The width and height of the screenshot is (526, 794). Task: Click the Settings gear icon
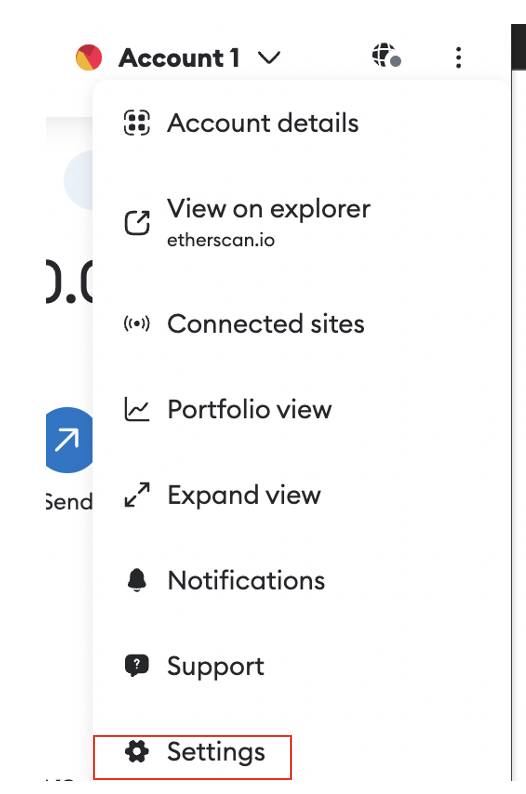tap(137, 751)
